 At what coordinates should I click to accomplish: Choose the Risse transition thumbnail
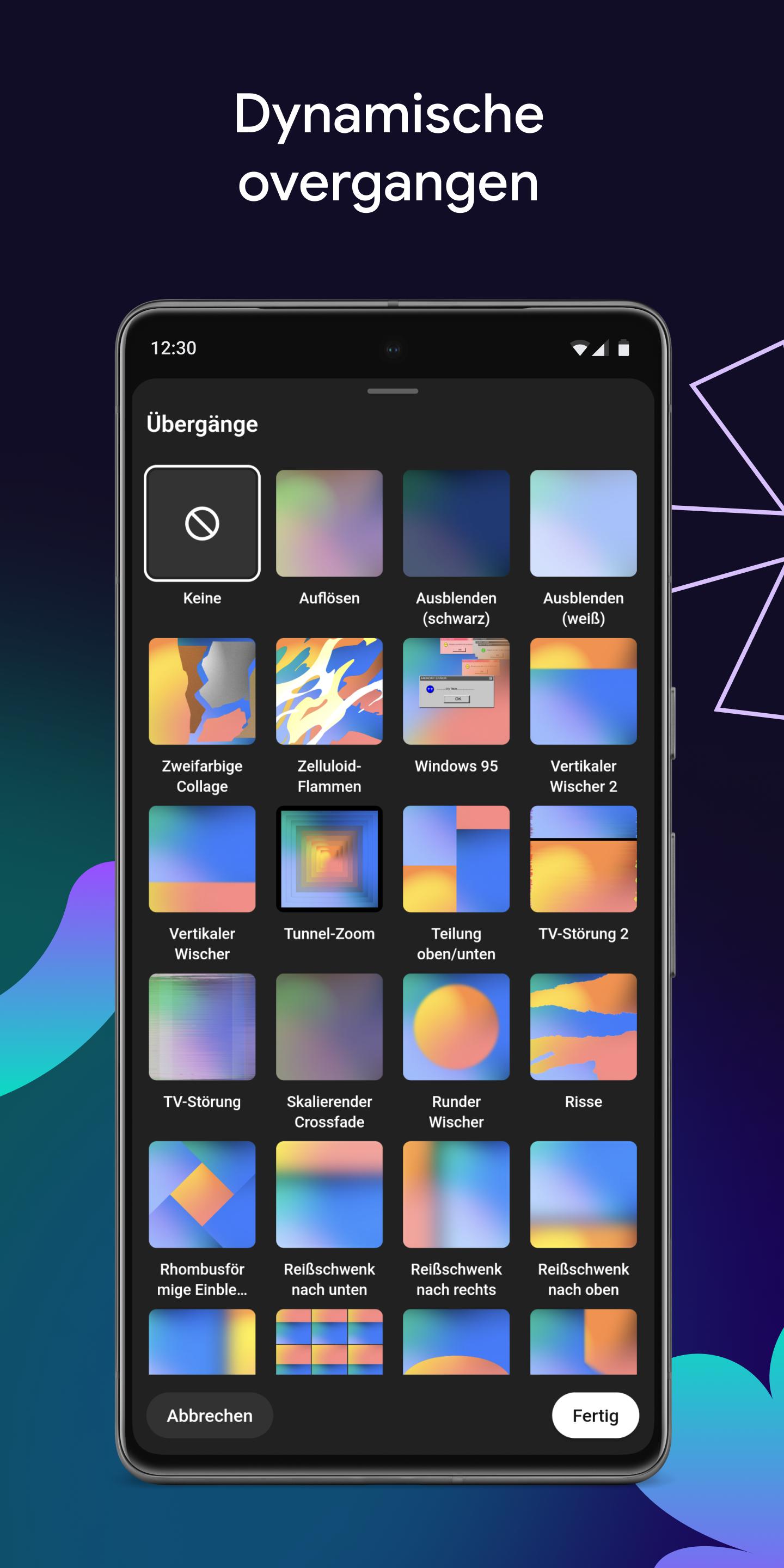click(x=583, y=1026)
